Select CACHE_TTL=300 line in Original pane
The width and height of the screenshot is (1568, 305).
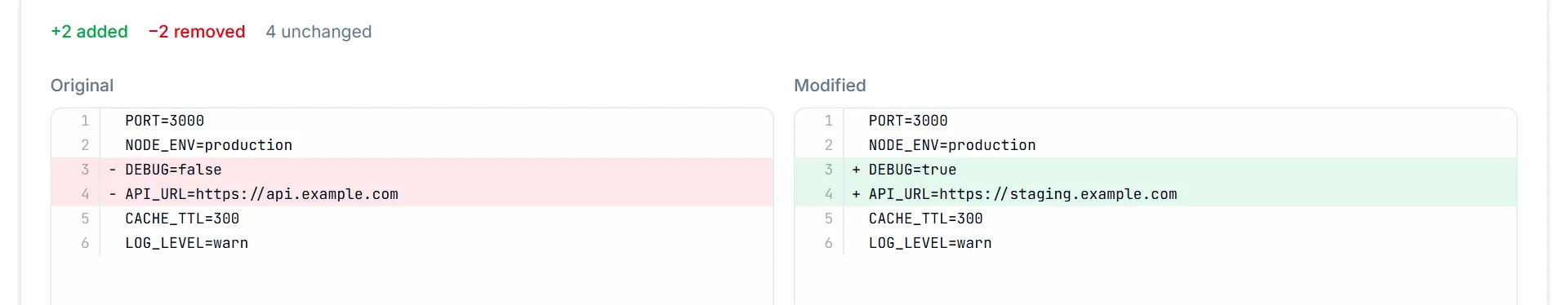point(412,219)
